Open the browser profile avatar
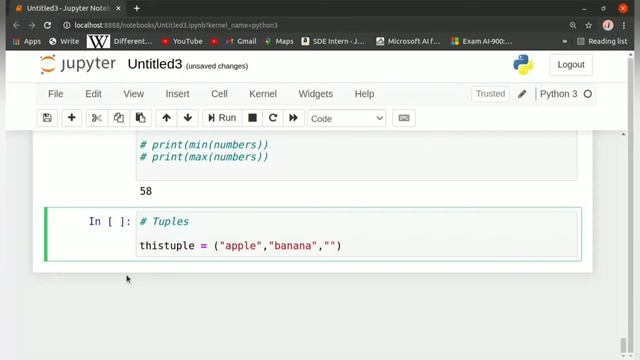The height and width of the screenshot is (360, 640). coord(608,25)
